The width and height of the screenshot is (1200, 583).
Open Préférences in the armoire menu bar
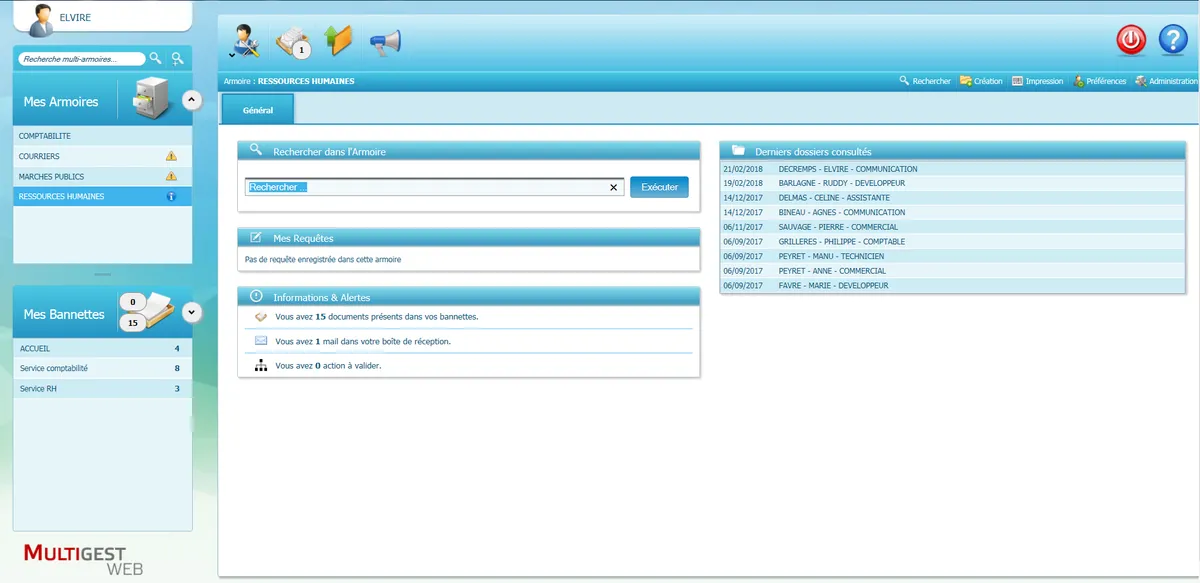[x=1100, y=81]
